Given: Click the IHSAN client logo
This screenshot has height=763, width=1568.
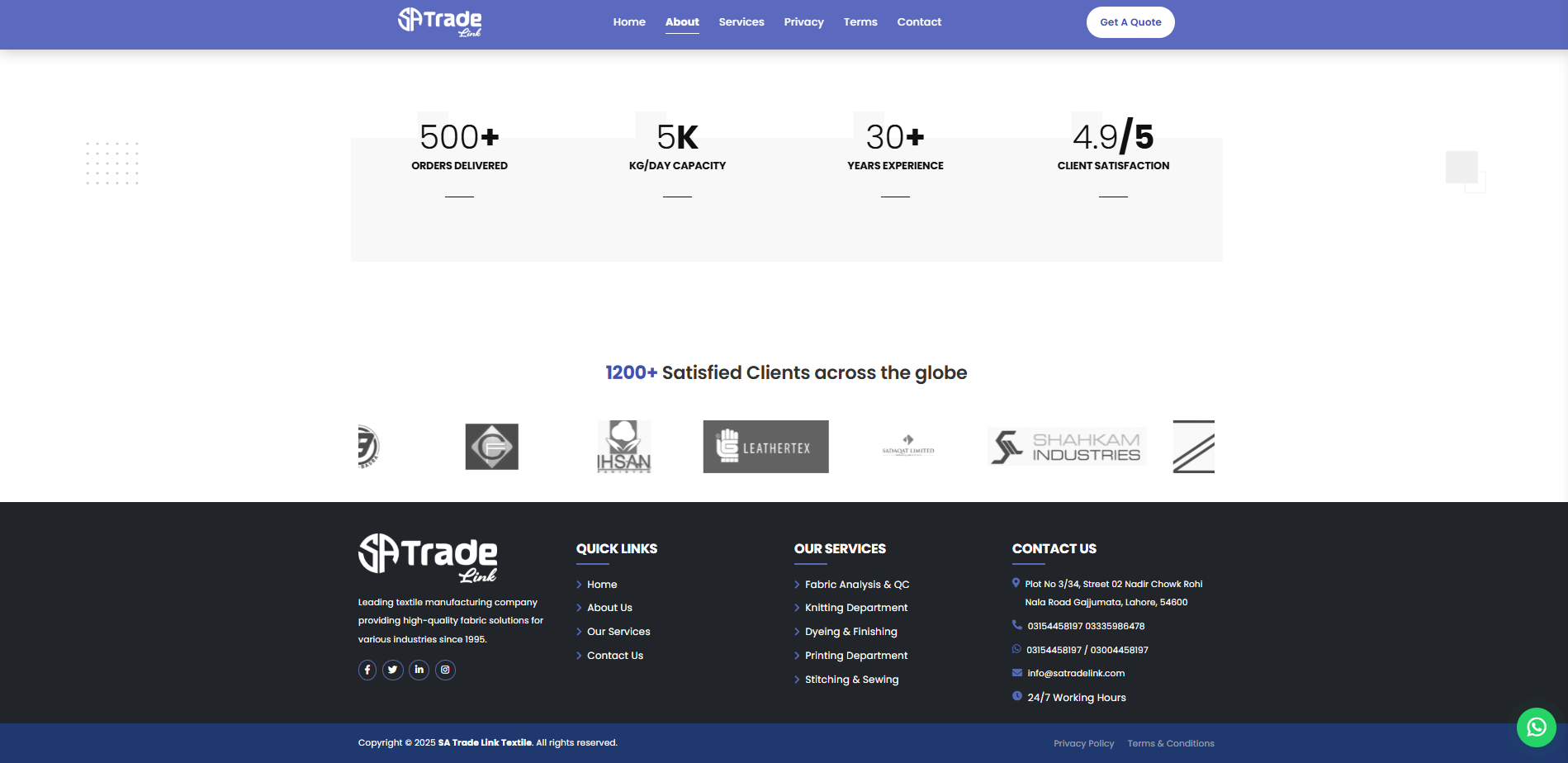Looking at the screenshot, I should point(624,447).
